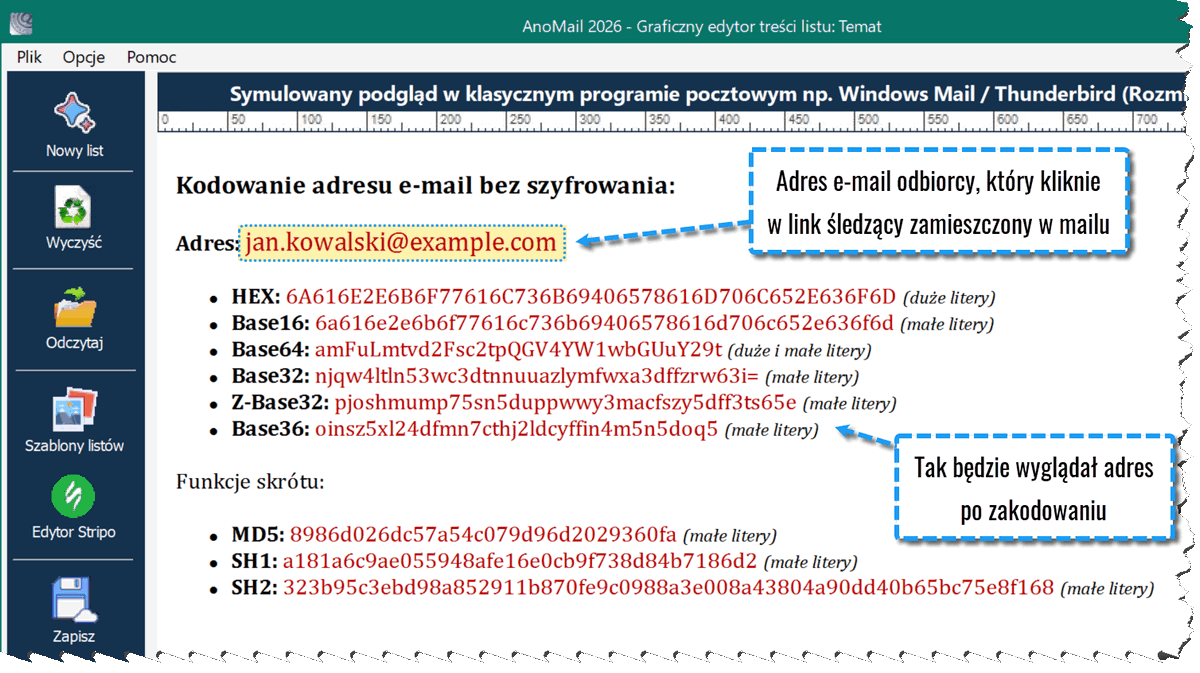
Task: Launch the Edytor Stripo icon
Action: coord(74,497)
